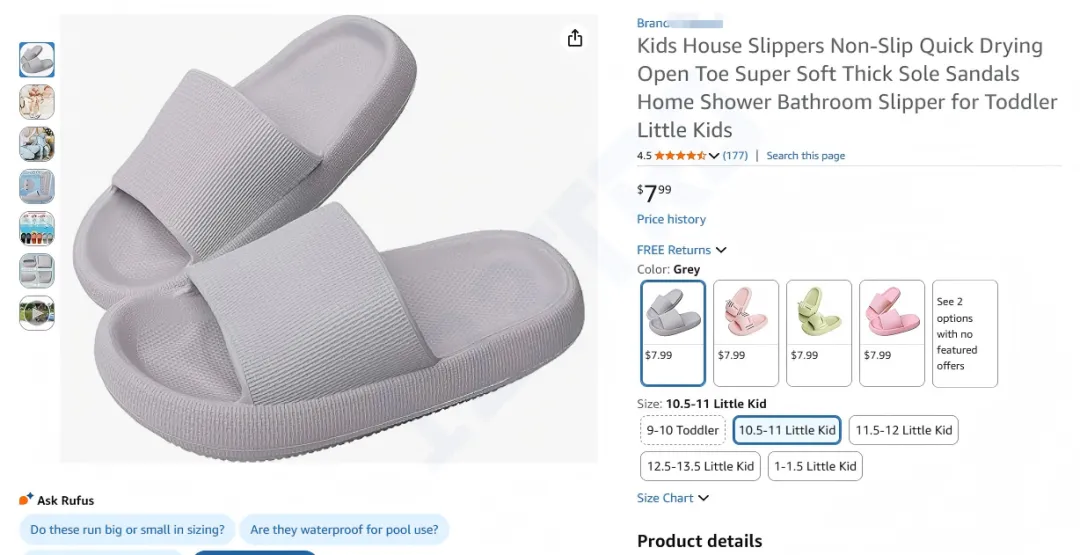1080x555 pixels.
Task: Open the Price history link
Action: click(x=671, y=219)
